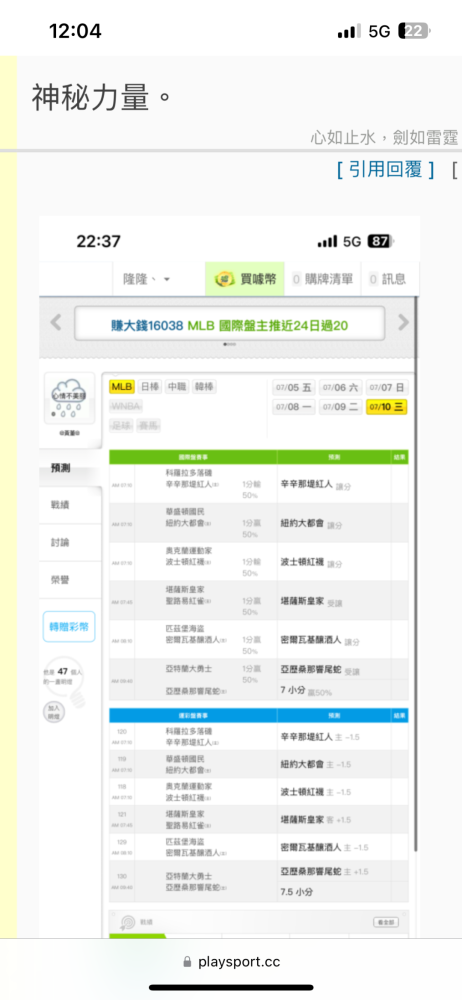Tap game number 120 in blue table
The width and height of the screenshot is (462, 1000).
(x=122, y=732)
